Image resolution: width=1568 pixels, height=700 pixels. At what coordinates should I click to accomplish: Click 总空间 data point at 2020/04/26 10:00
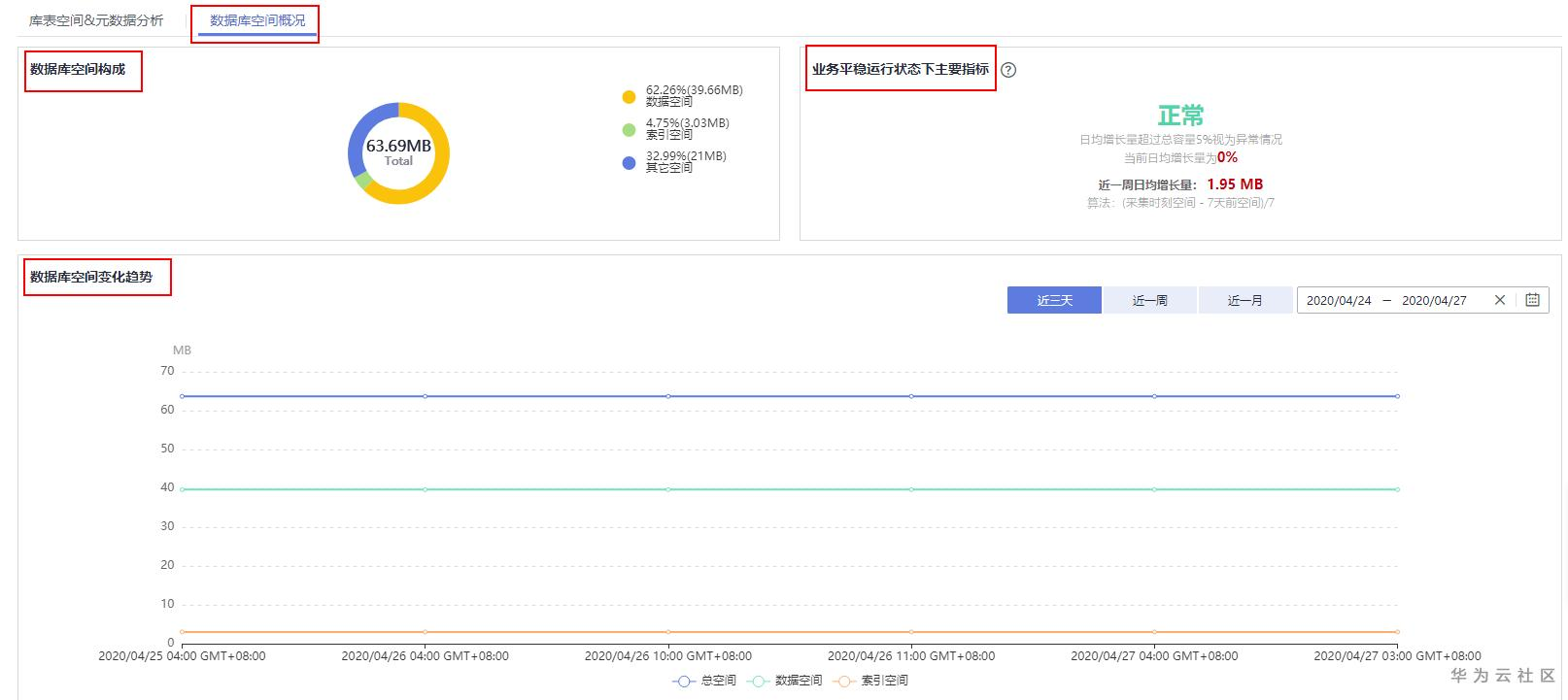[668, 396]
